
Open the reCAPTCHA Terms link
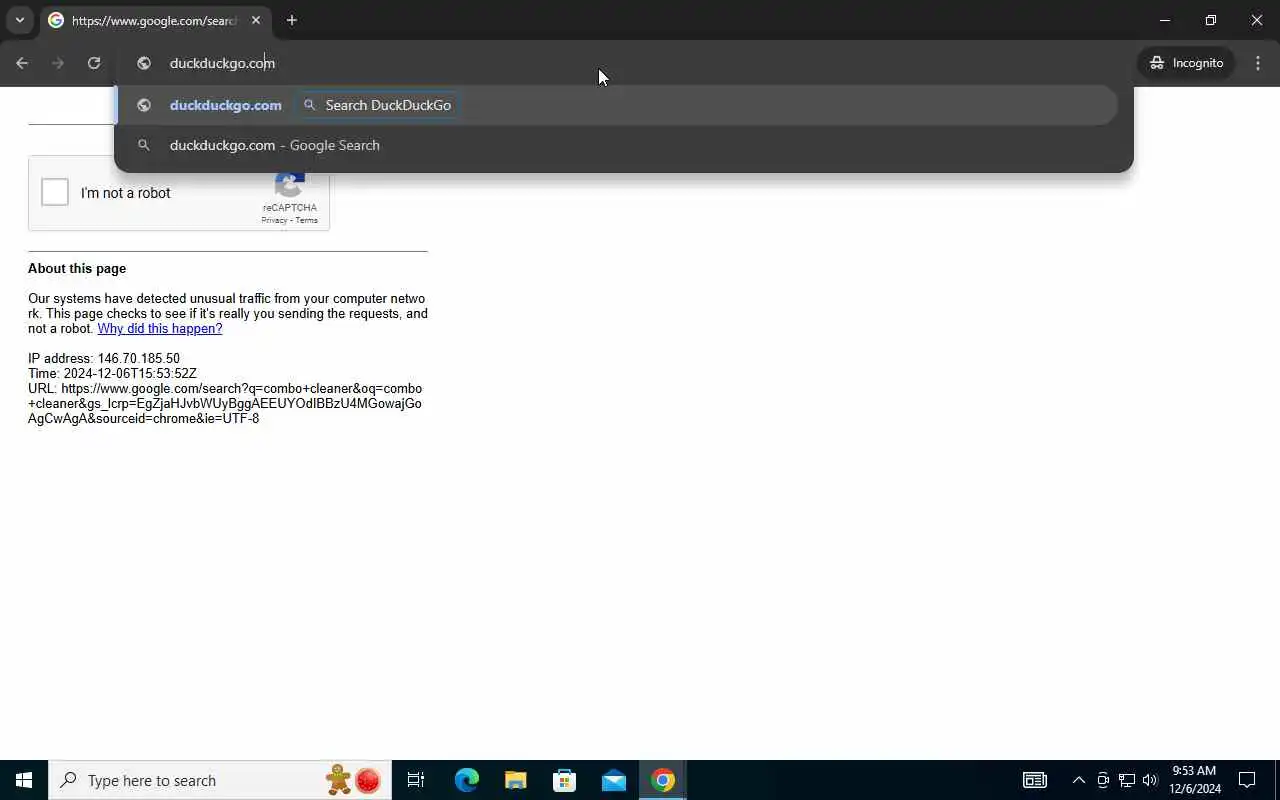(306, 220)
